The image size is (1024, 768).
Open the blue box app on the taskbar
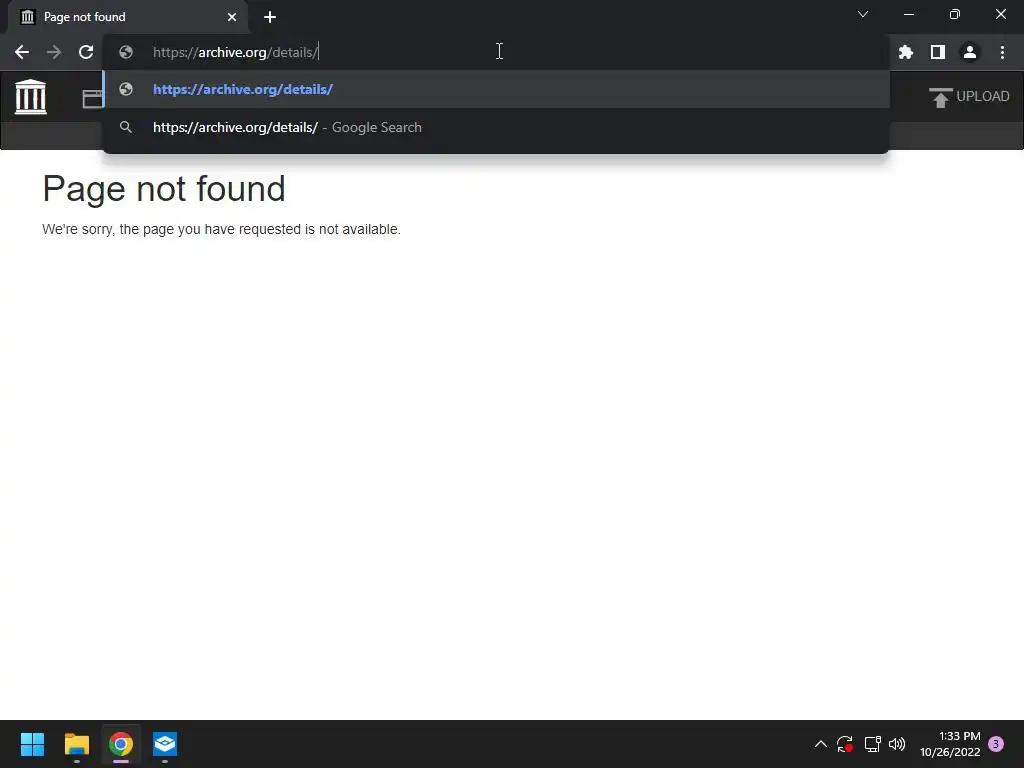165,744
